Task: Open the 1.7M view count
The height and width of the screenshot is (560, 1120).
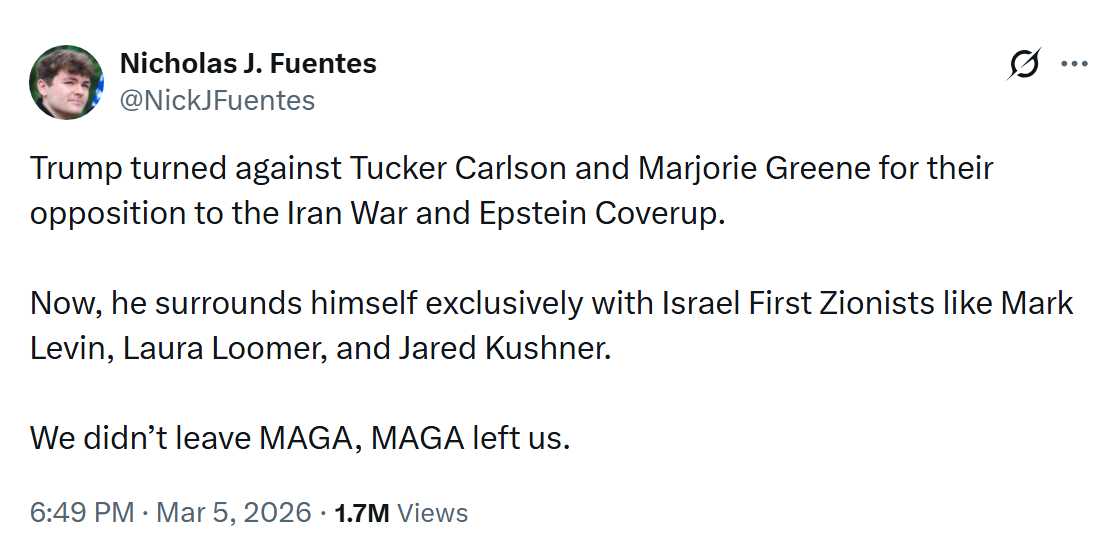Action: click(361, 513)
